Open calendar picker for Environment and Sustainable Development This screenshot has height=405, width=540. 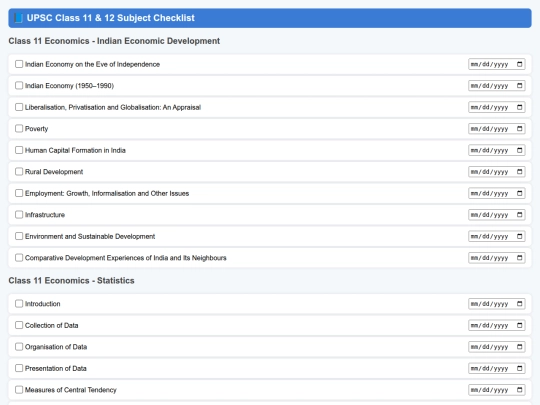[520, 236]
